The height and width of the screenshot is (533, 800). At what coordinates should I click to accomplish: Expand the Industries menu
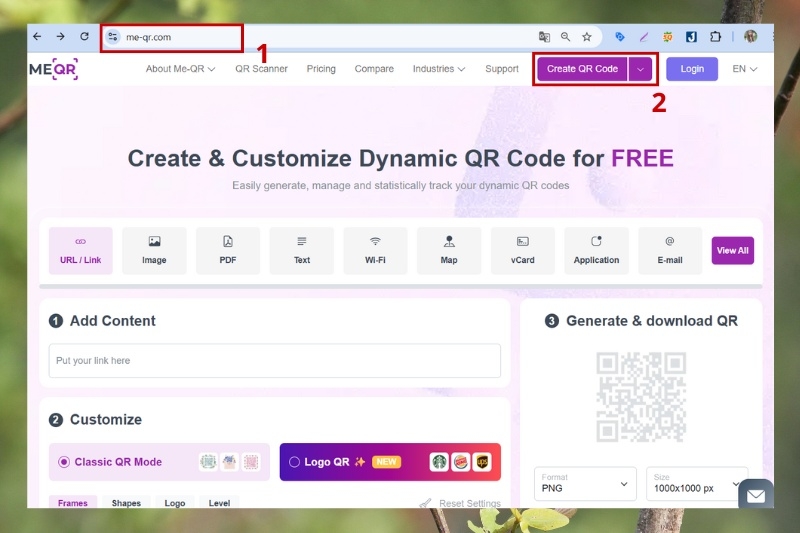pyautogui.click(x=439, y=69)
